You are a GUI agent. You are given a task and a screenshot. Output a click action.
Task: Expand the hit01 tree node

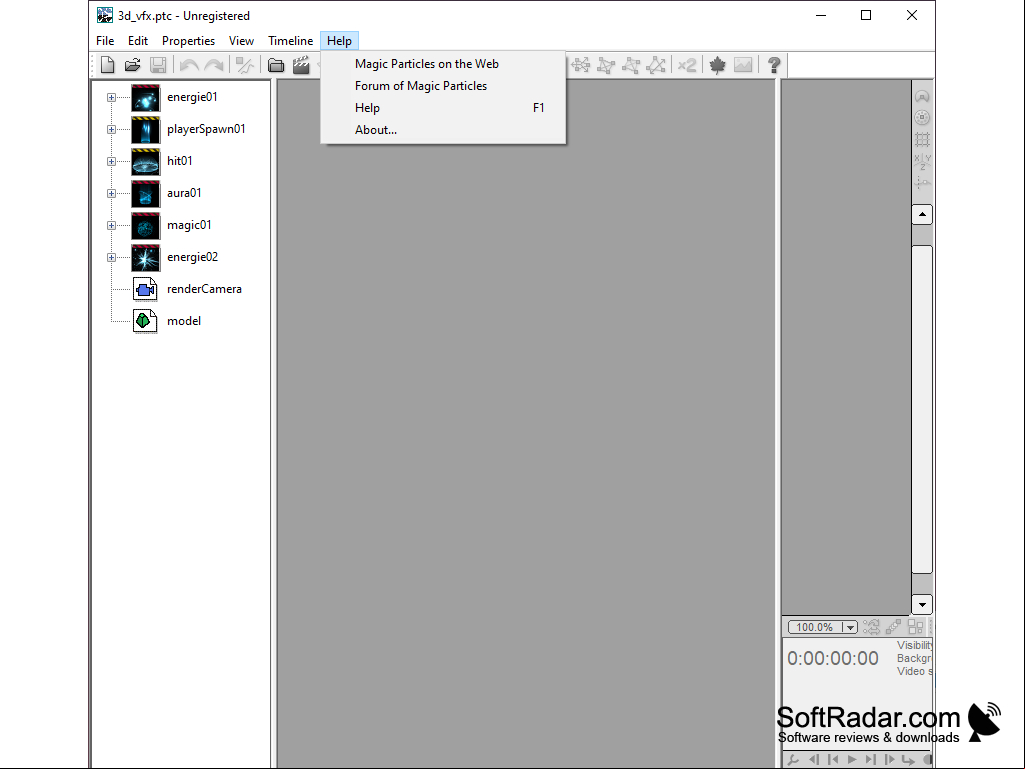pos(111,162)
